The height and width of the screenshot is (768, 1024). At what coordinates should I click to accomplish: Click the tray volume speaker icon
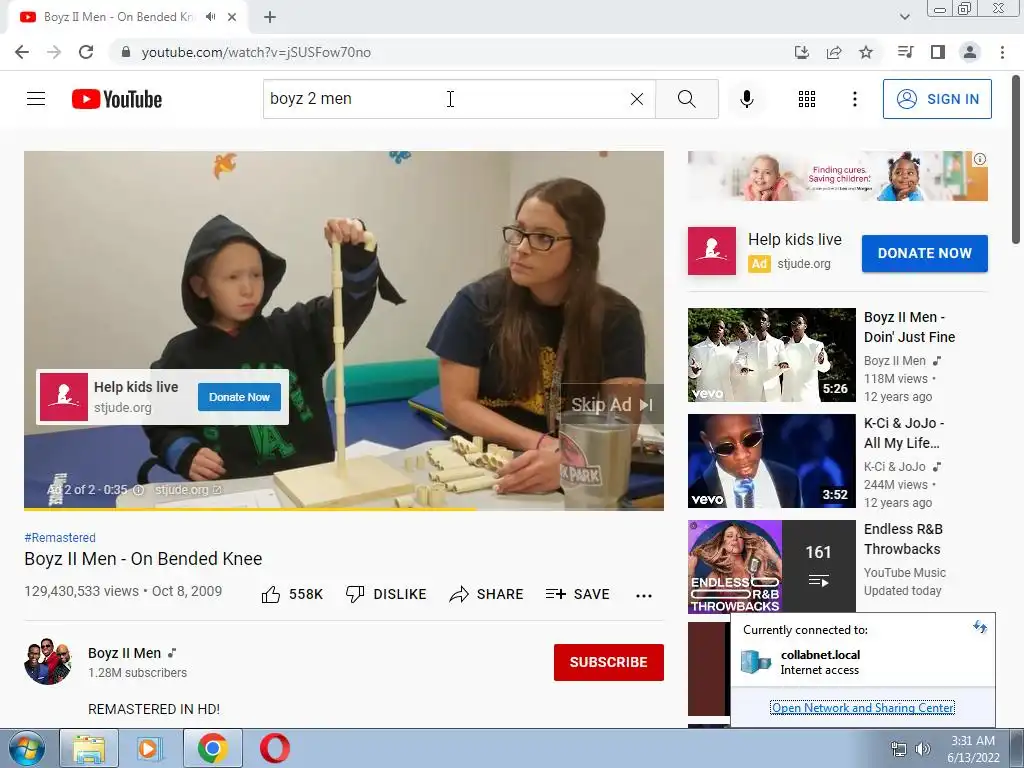922,749
